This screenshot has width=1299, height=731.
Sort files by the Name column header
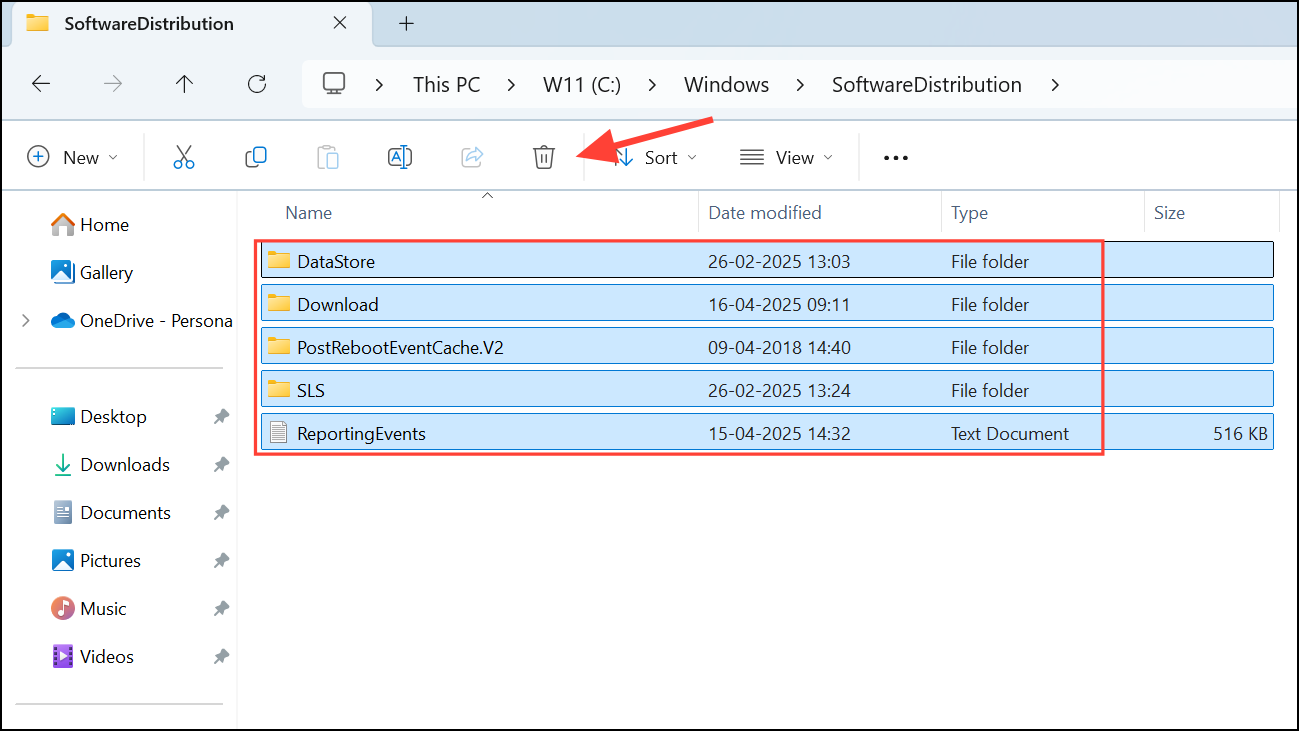(308, 212)
